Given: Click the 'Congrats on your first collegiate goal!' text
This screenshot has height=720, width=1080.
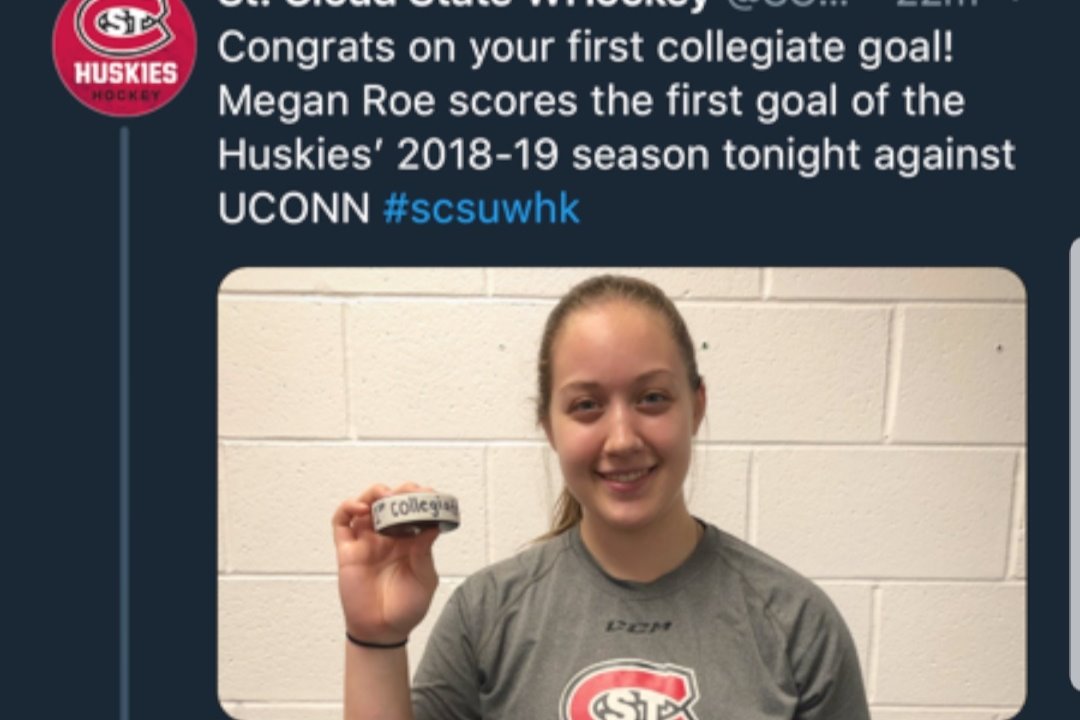Looking at the screenshot, I should (x=586, y=48).
